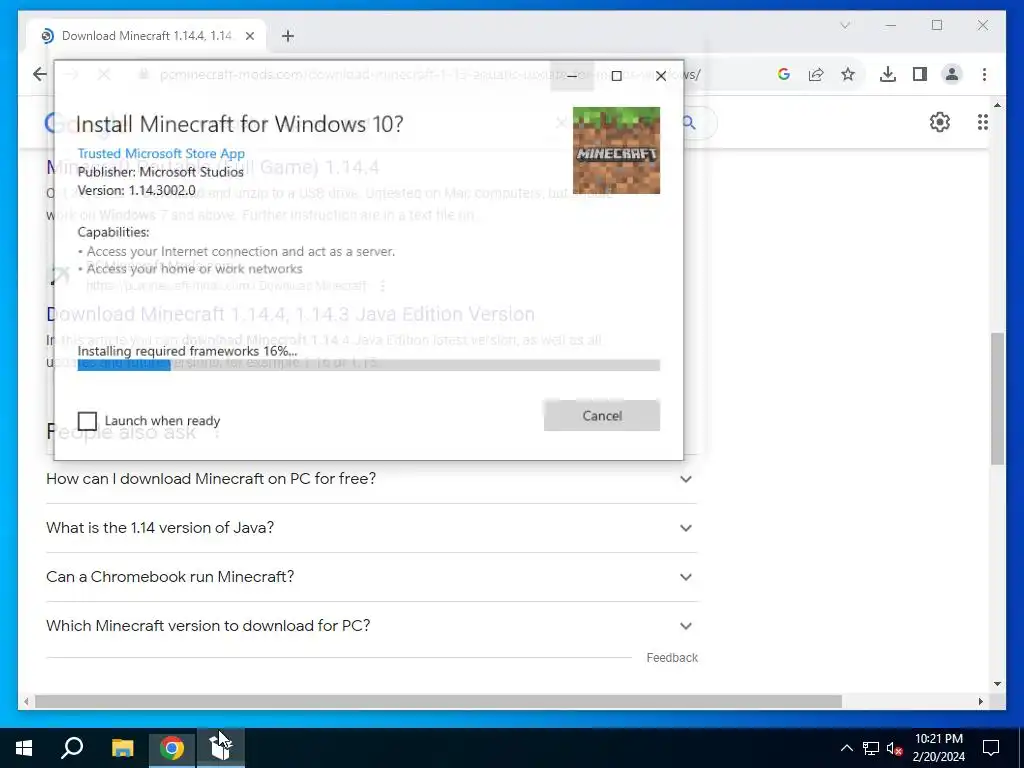Click the muted volume tray icon
Screen dimensions: 1024x768
pyautogui.click(x=894, y=748)
